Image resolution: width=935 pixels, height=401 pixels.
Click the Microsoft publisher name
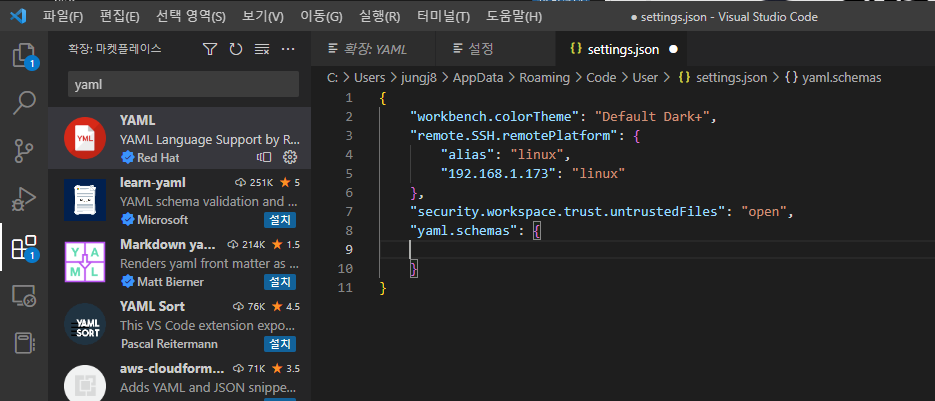point(162,220)
